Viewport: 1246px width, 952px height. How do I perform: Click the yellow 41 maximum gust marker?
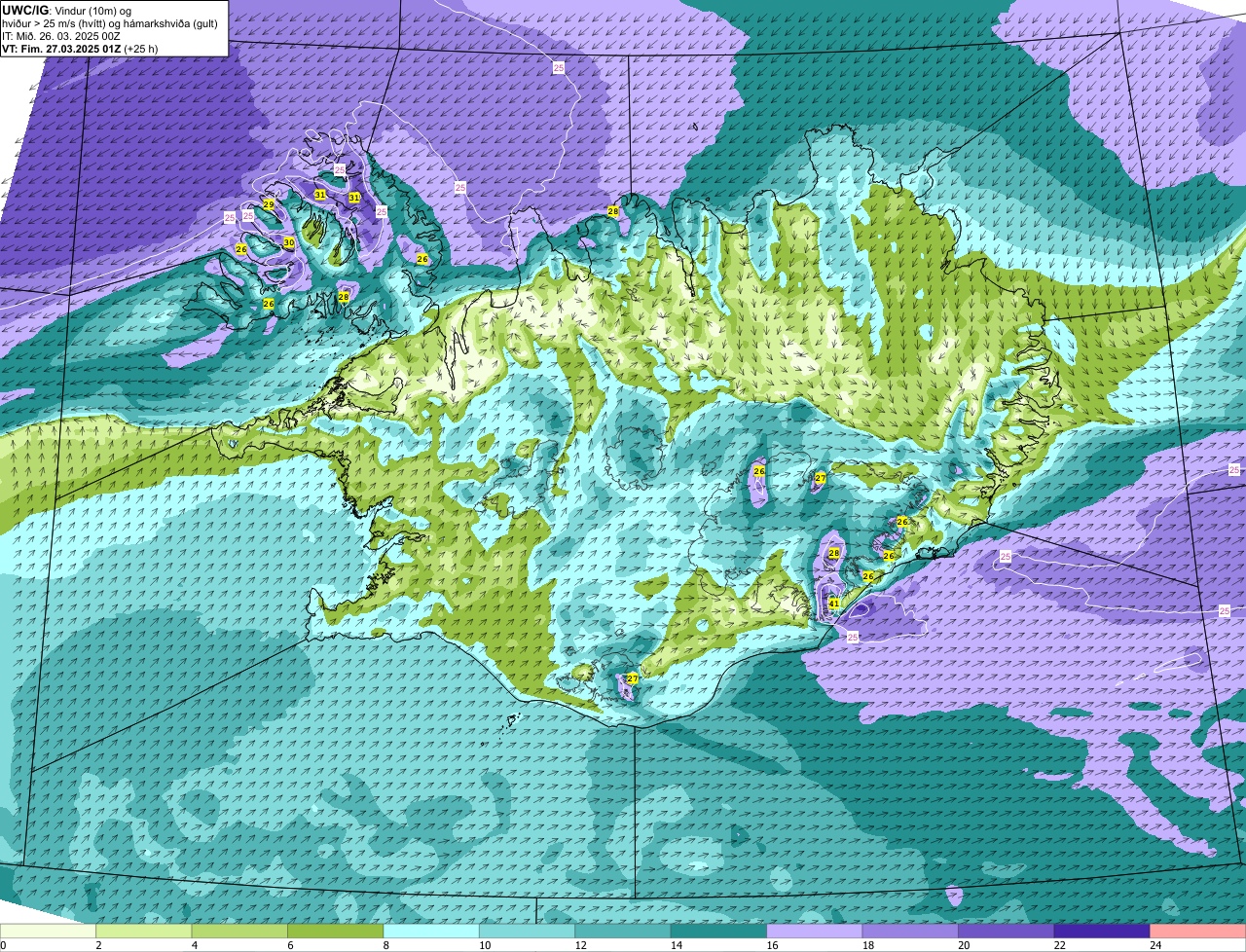[833, 604]
